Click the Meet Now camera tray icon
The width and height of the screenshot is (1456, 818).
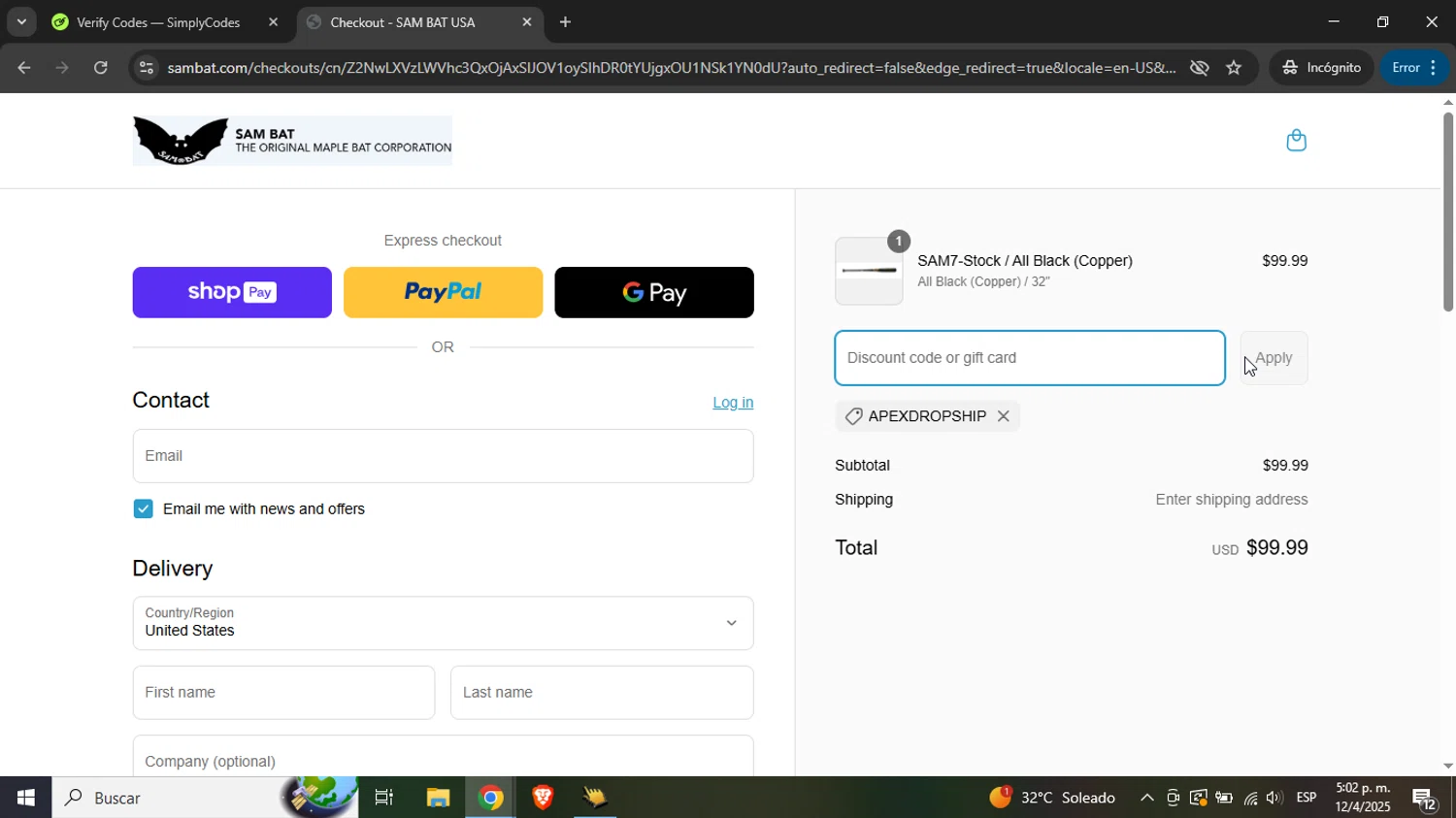[1173, 798]
